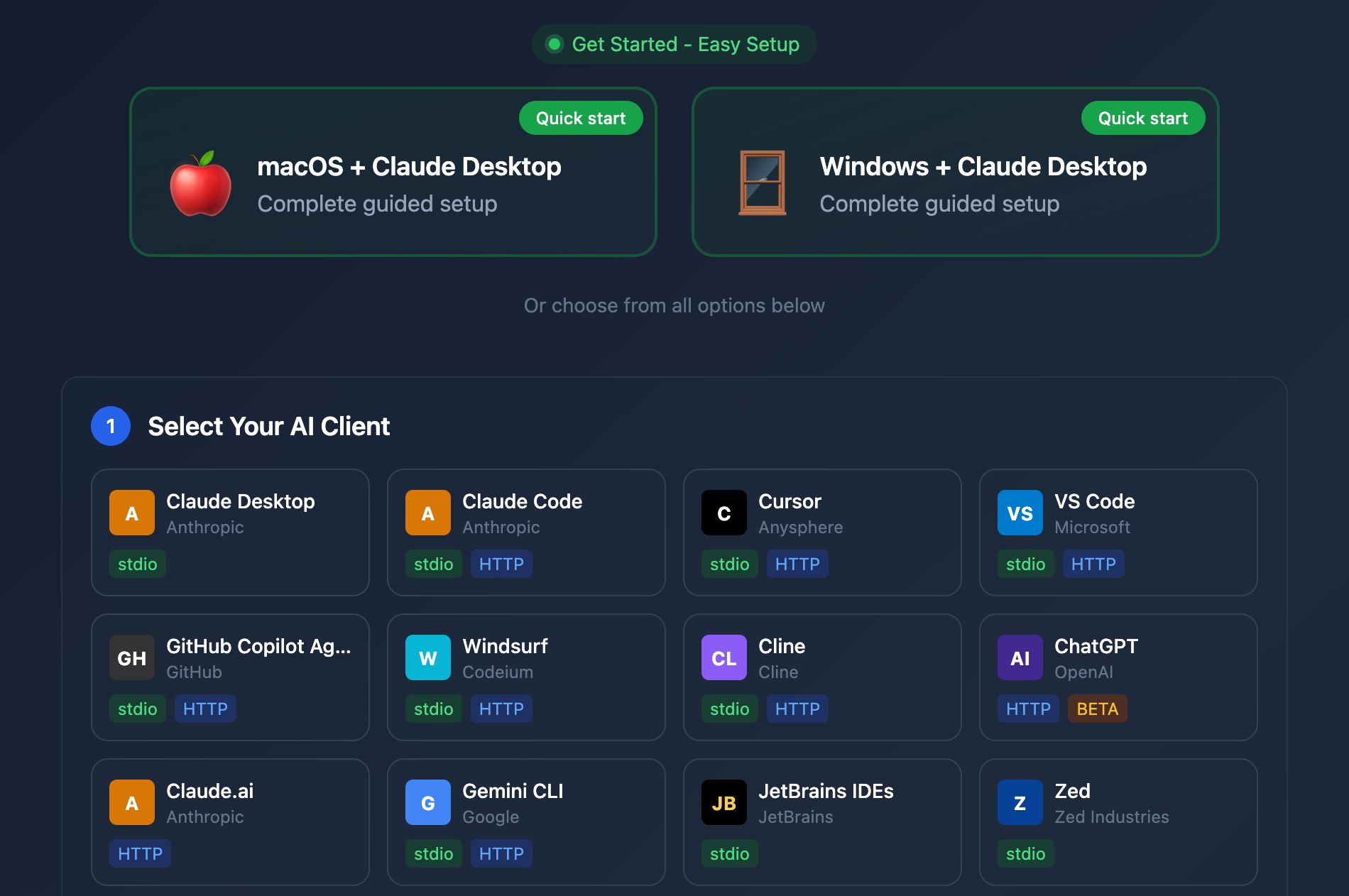Select the orange Claude Desktop icon
Screen dimensions: 1349x896
(132, 513)
